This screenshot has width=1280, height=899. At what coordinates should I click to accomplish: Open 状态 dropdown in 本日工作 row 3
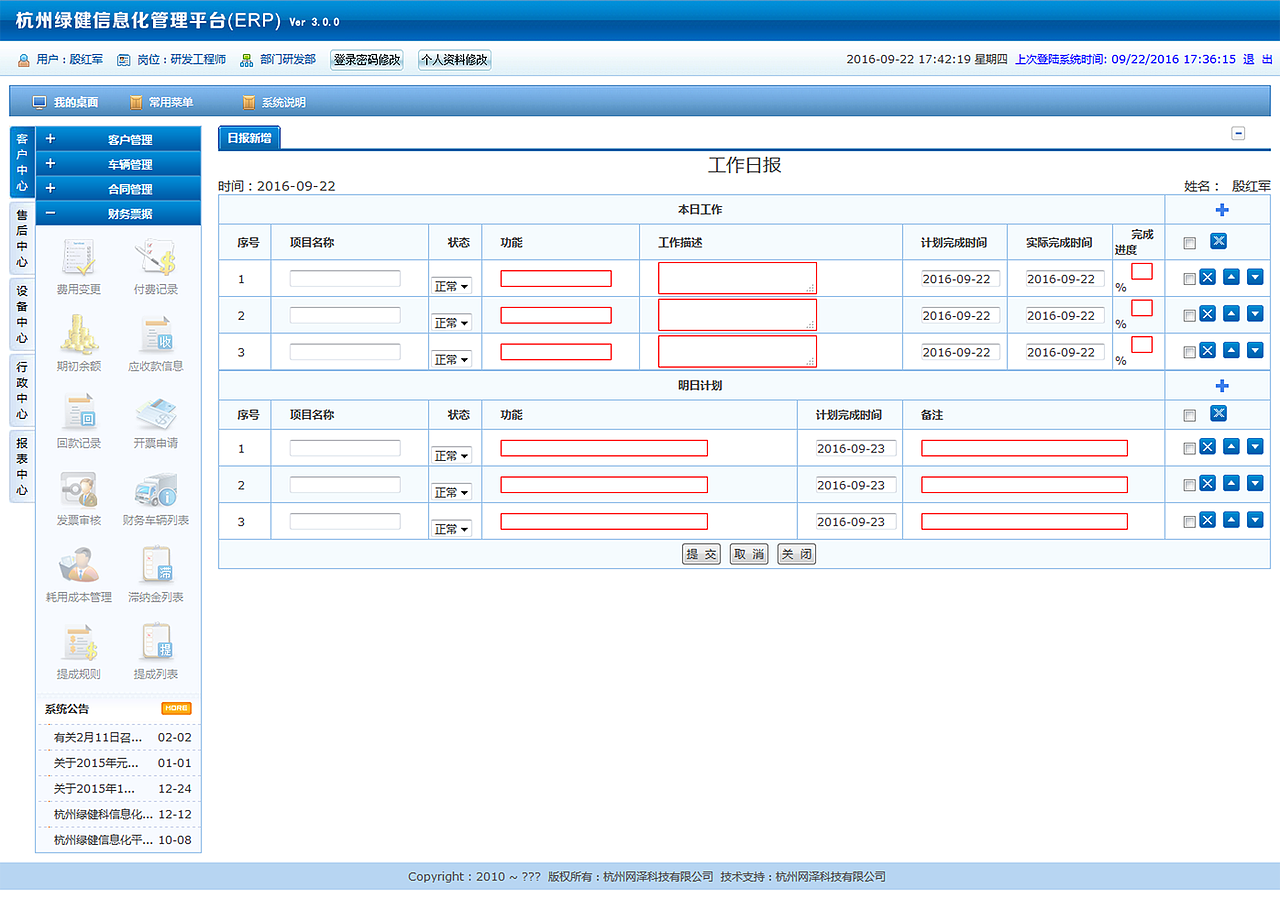tap(451, 359)
